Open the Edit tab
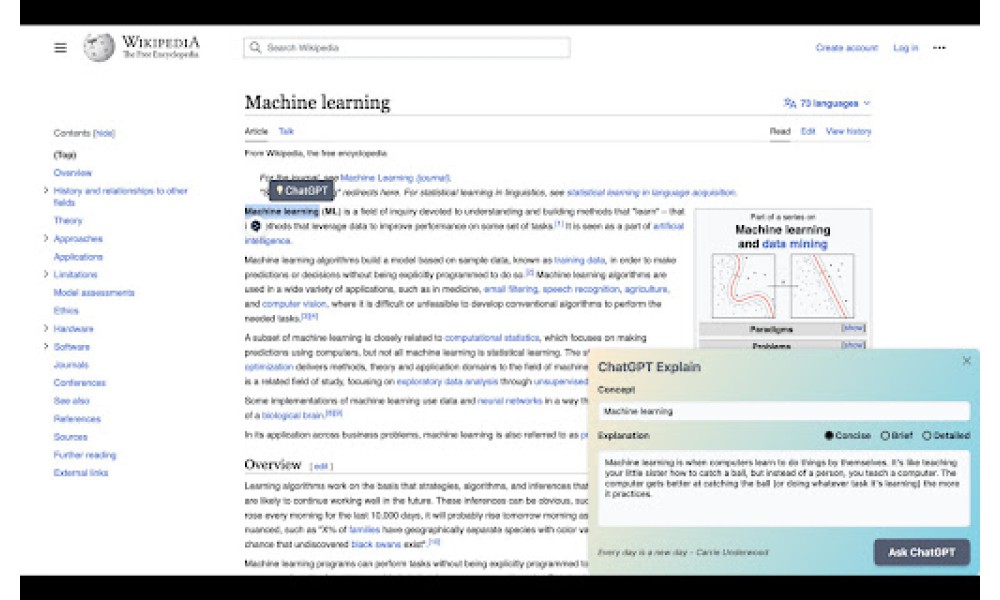The height and width of the screenshot is (600, 1000). [808, 131]
